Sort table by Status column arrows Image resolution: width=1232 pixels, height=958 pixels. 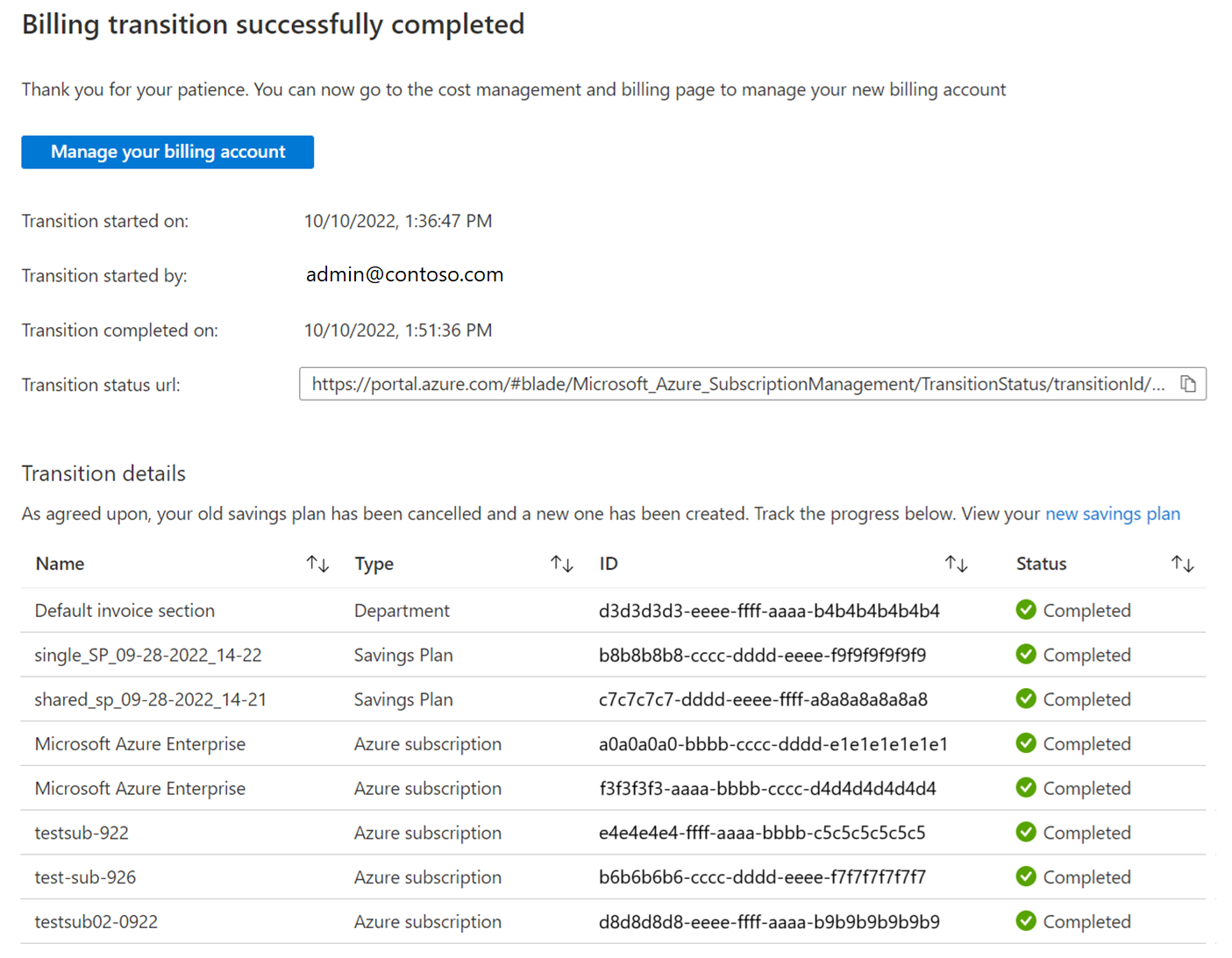(1183, 564)
